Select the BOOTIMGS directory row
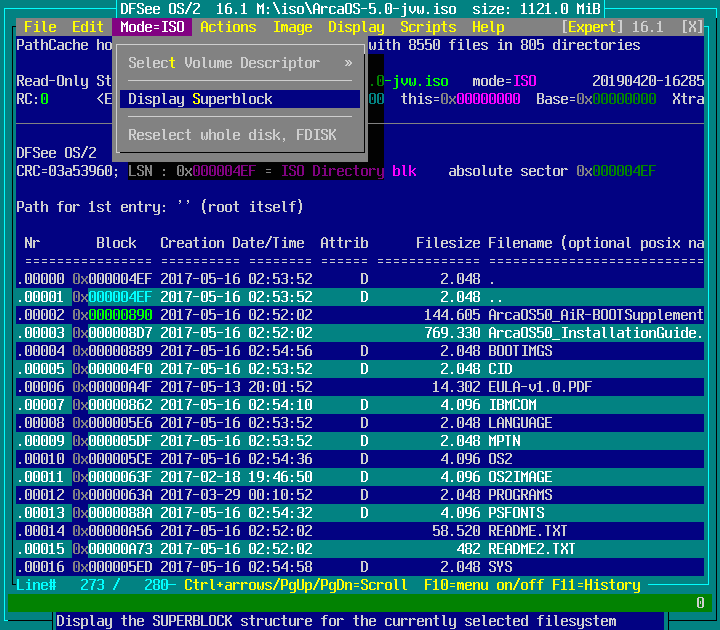The height and width of the screenshot is (630, 720). click(520, 351)
